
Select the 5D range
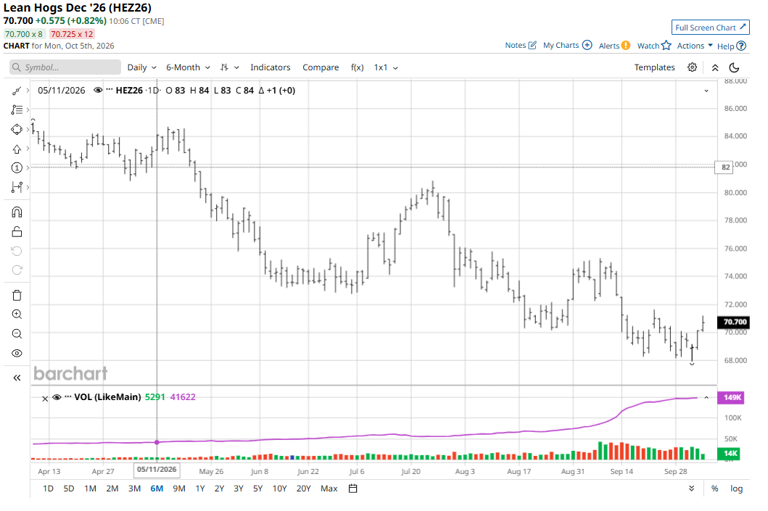click(69, 488)
